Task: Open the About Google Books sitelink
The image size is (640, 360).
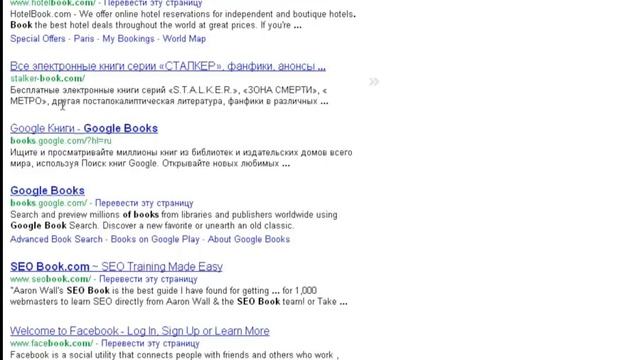Action: pyautogui.click(x=249, y=239)
